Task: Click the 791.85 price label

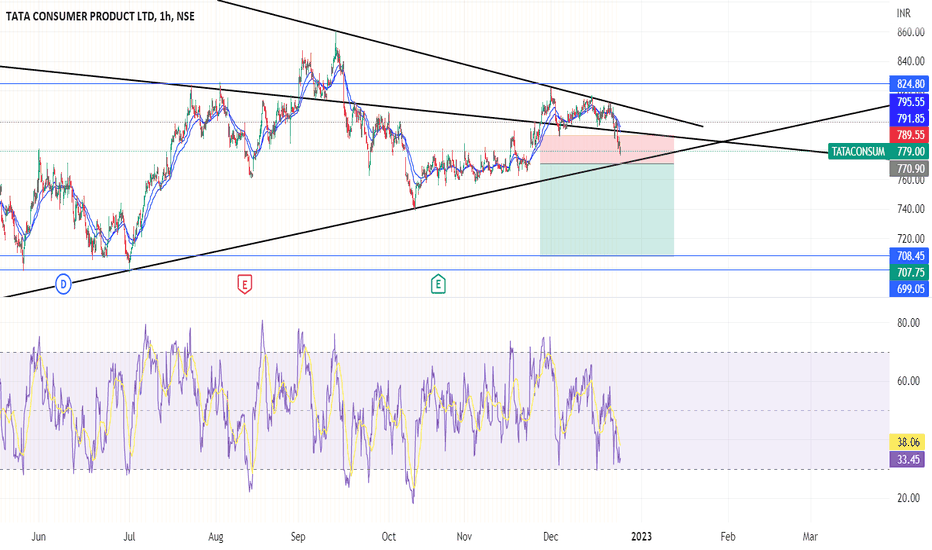Action: pos(909,118)
